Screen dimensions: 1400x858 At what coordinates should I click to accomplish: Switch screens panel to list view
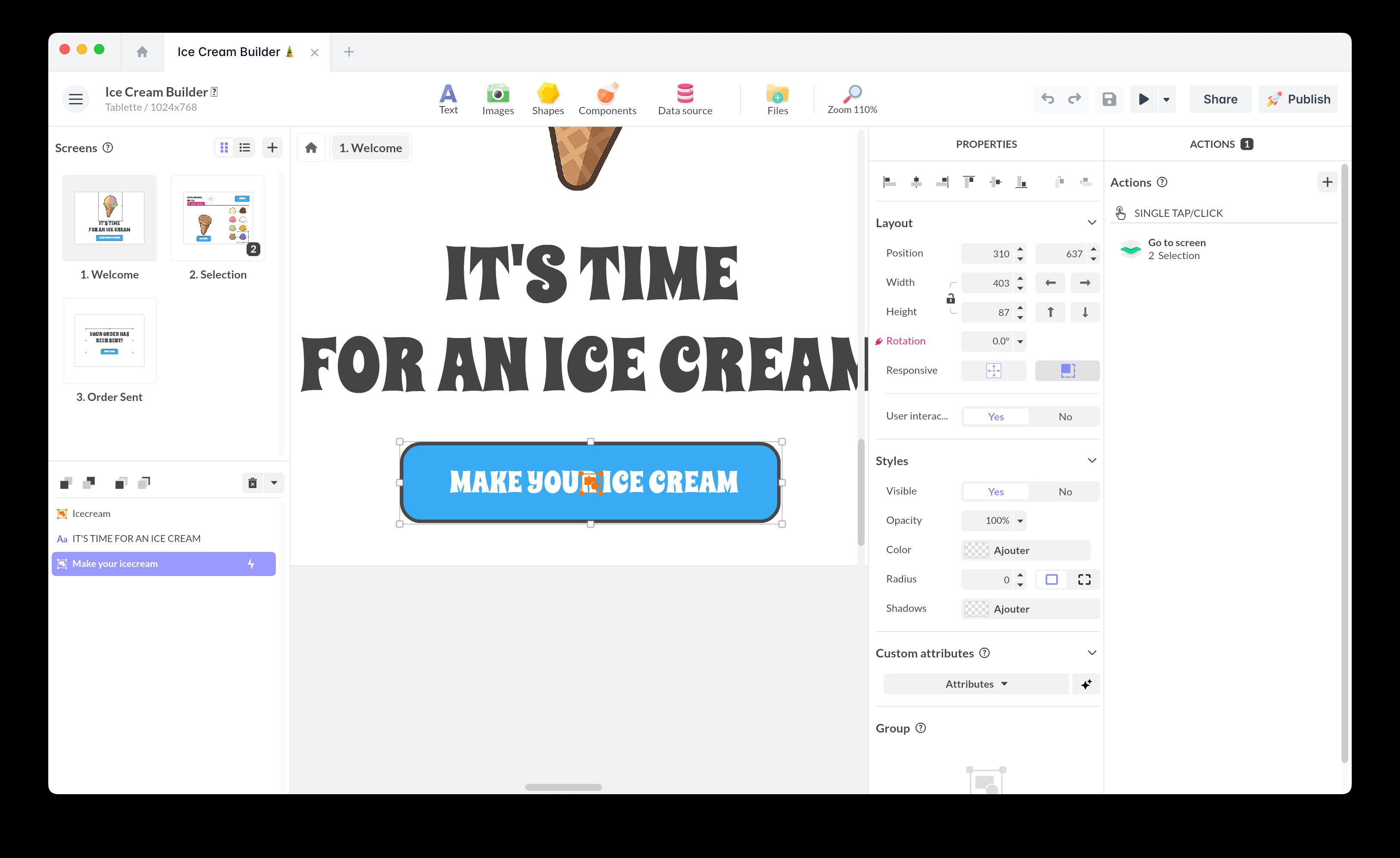[245, 148]
